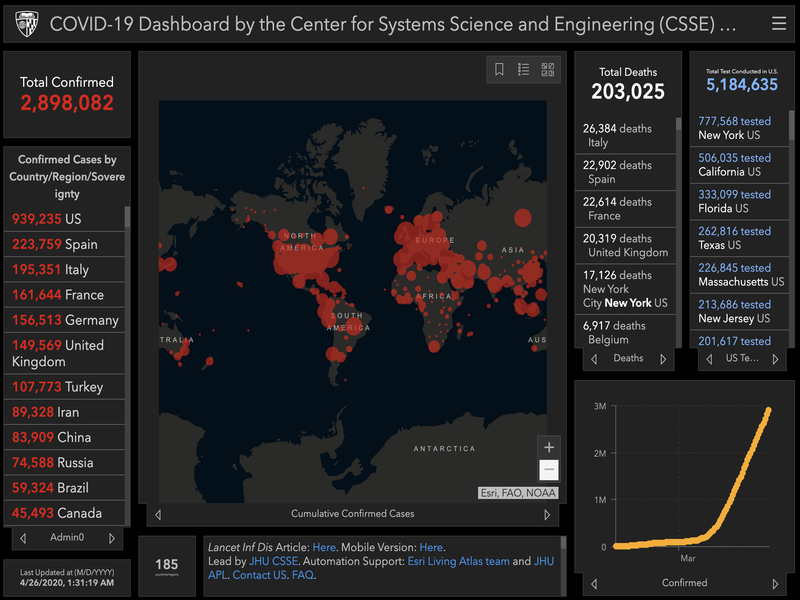Viewport: 800px width, 600px height.
Task: Select the 107,773 Turkey row
Action: click(64, 387)
